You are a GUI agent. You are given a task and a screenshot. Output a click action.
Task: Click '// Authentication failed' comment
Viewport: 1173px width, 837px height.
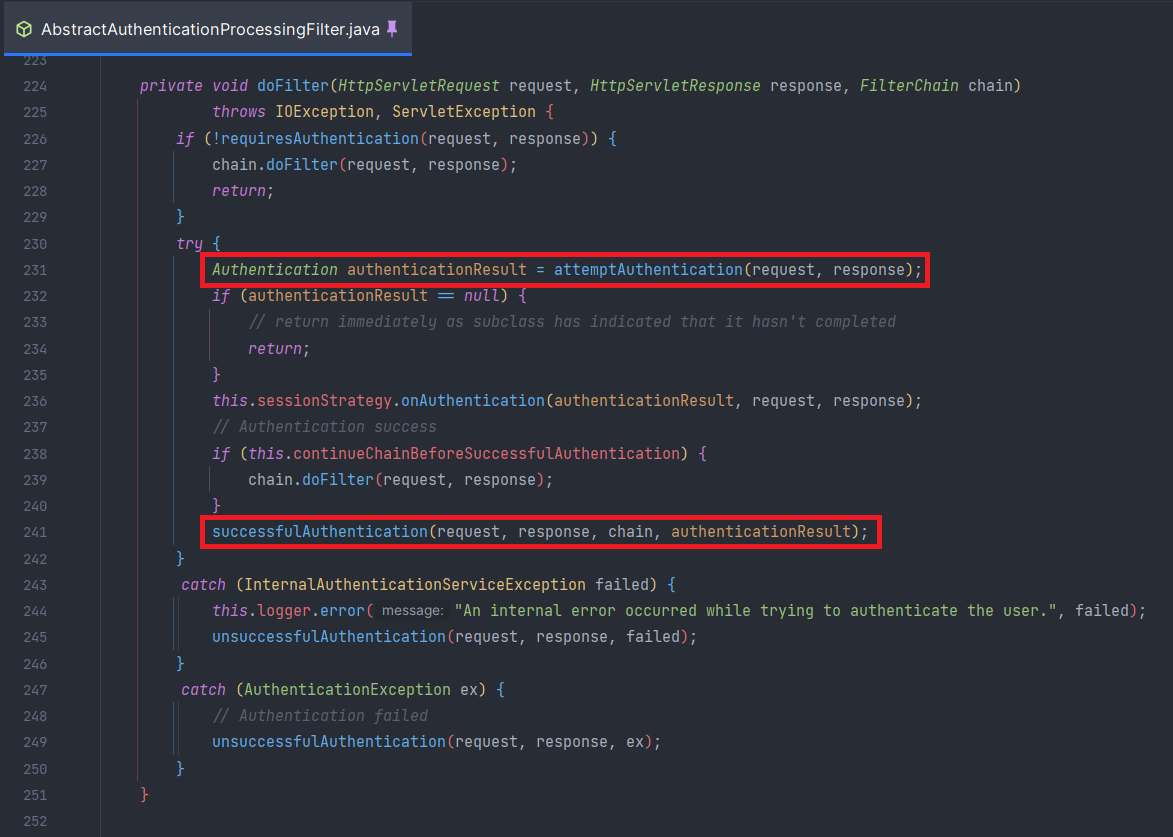click(x=319, y=716)
